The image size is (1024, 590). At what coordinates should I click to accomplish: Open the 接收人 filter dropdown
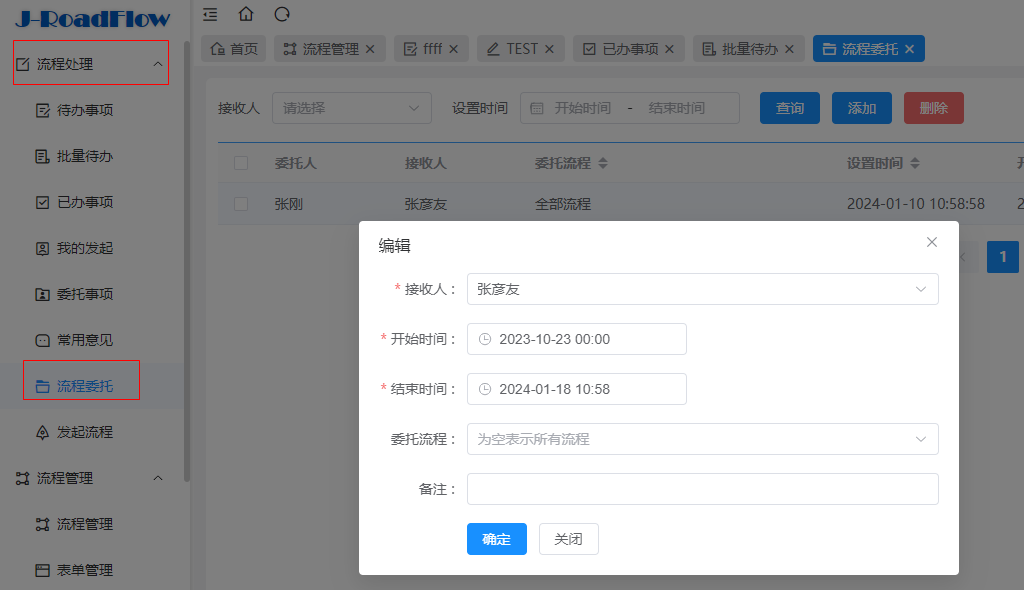pyautogui.click(x=352, y=108)
